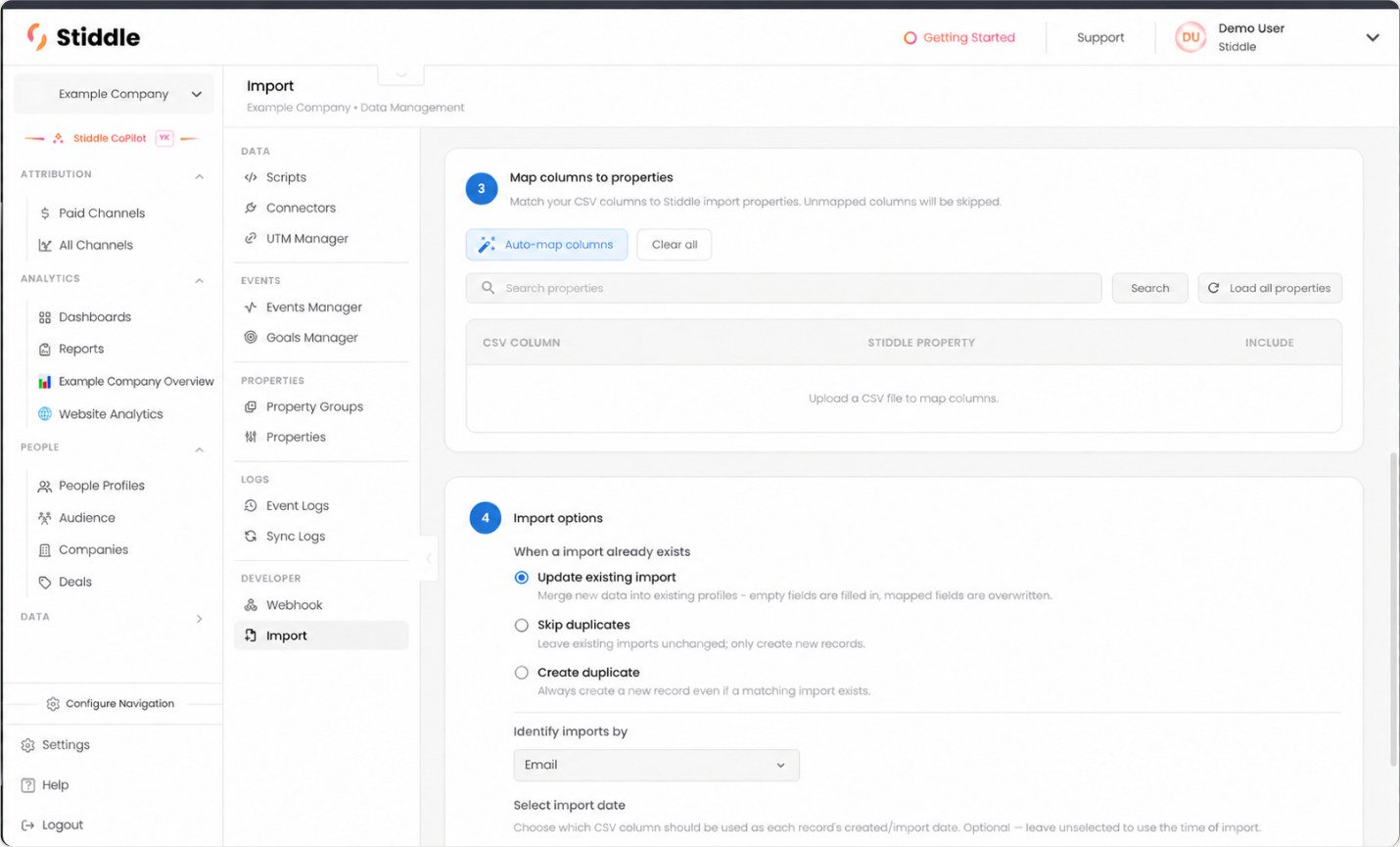
Task: Log out using the Logout link
Action: pos(53,825)
